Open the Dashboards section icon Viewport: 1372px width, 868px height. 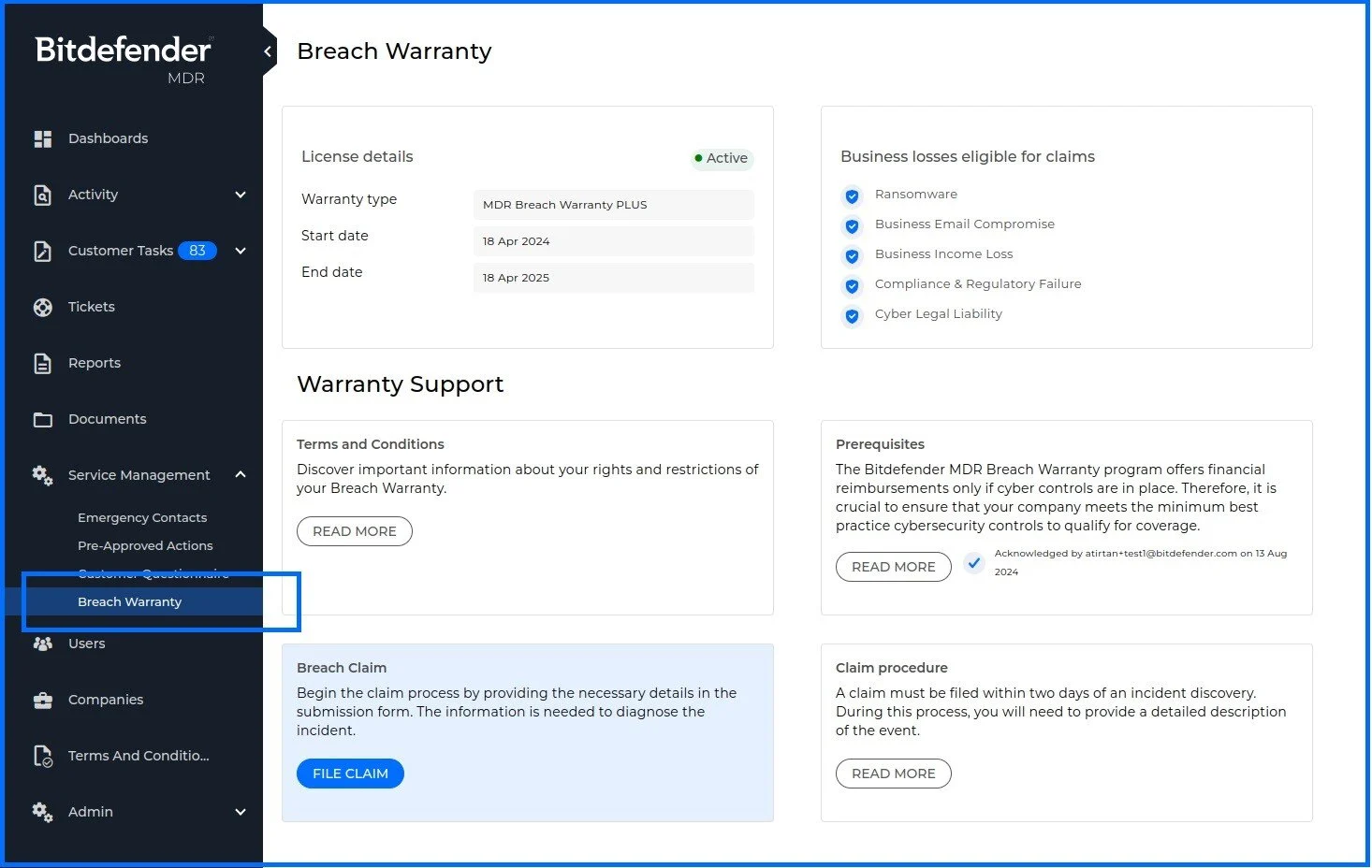tap(42, 137)
